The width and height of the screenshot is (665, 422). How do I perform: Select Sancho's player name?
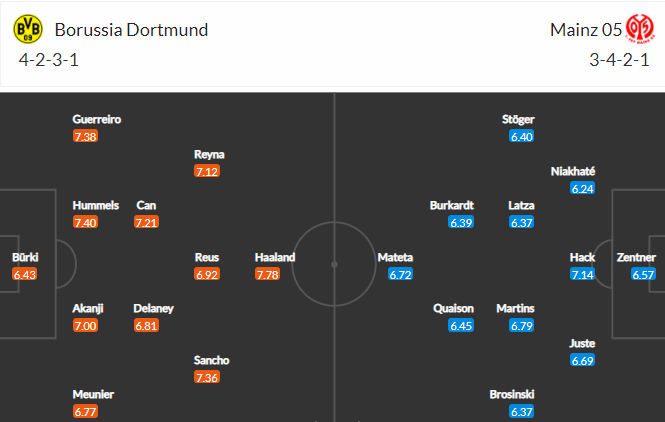(x=211, y=361)
